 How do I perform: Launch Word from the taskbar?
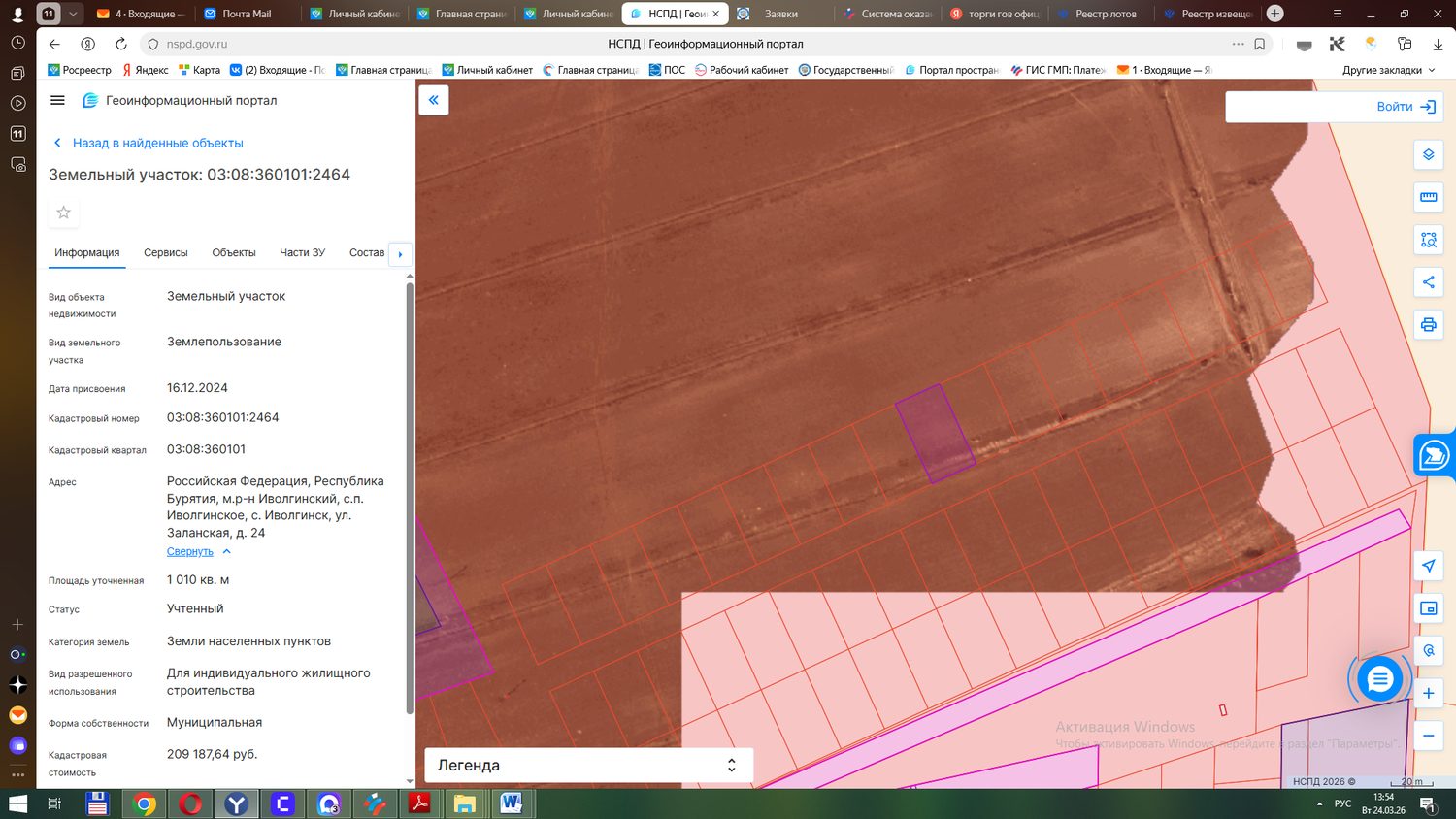511,803
